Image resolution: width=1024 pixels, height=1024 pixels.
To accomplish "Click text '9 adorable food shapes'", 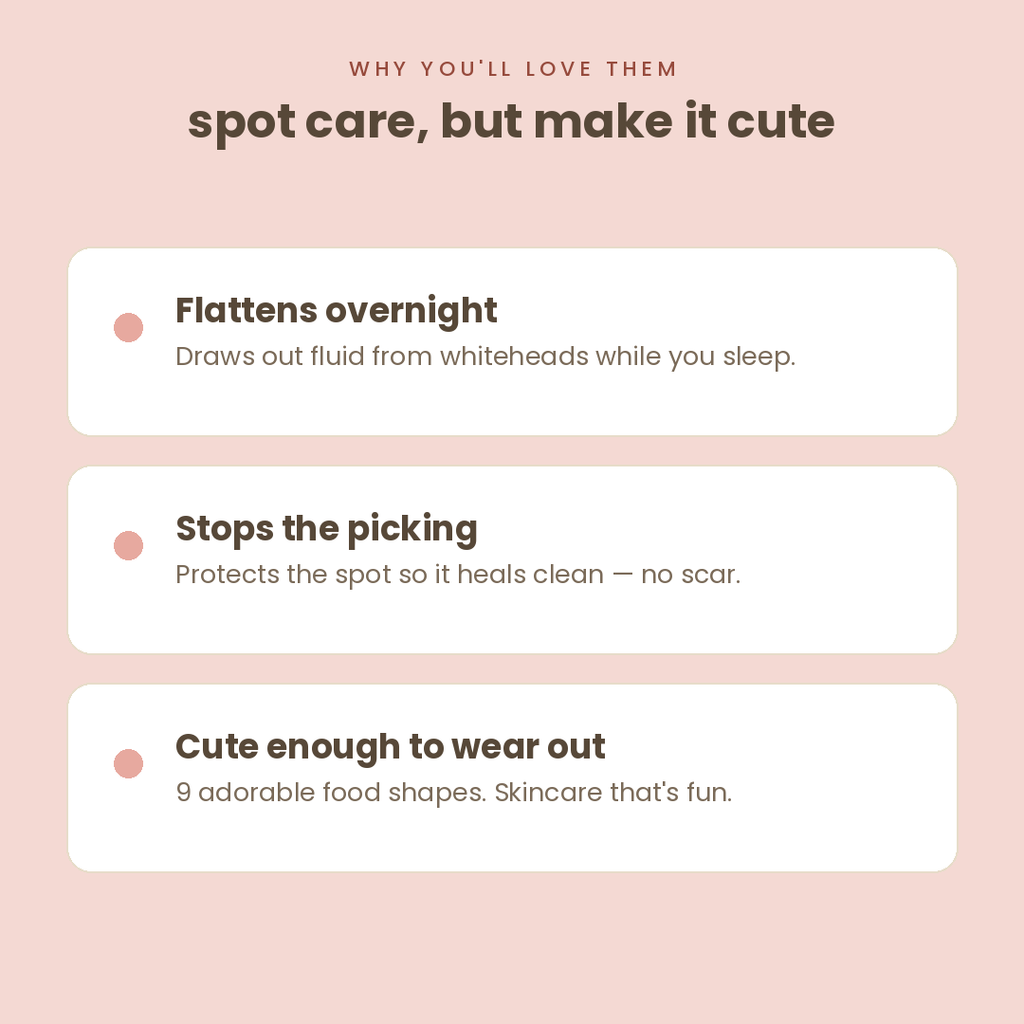I will click(330, 793).
